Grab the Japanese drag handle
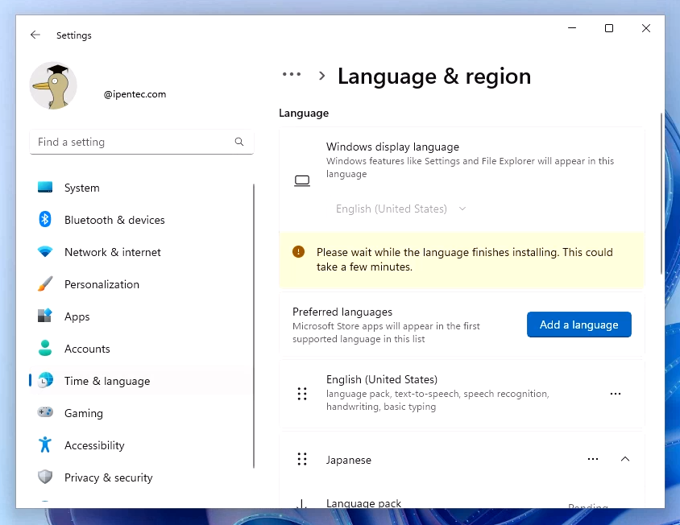The image size is (680, 525). click(302, 459)
